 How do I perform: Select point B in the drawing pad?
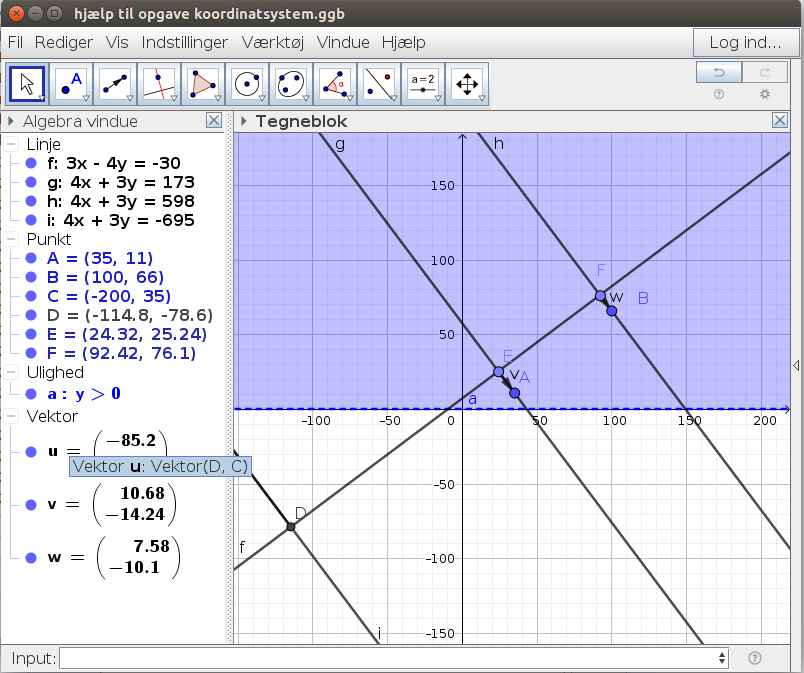[611, 311]
